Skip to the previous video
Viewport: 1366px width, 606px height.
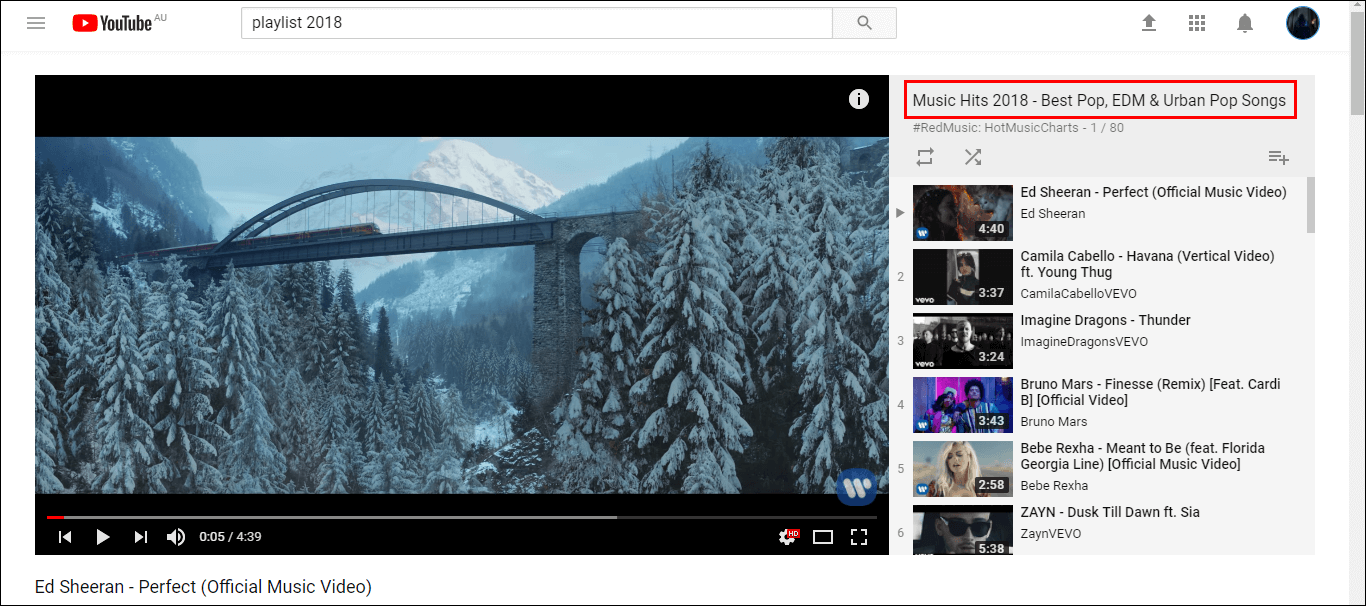coord(65,537)
